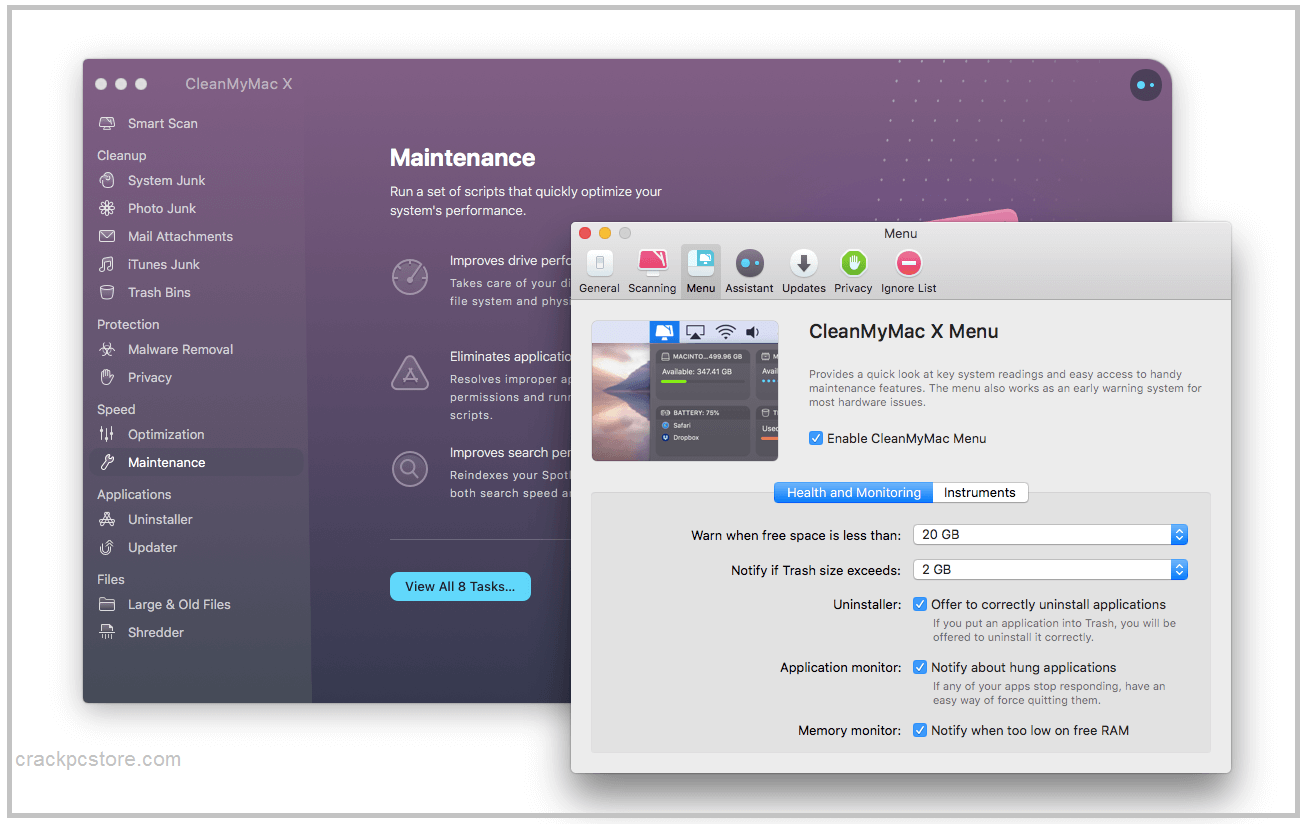Open Smart Scan in CleanMyMac sidebar
The image size is (1304, 824).
click(148, 123)
